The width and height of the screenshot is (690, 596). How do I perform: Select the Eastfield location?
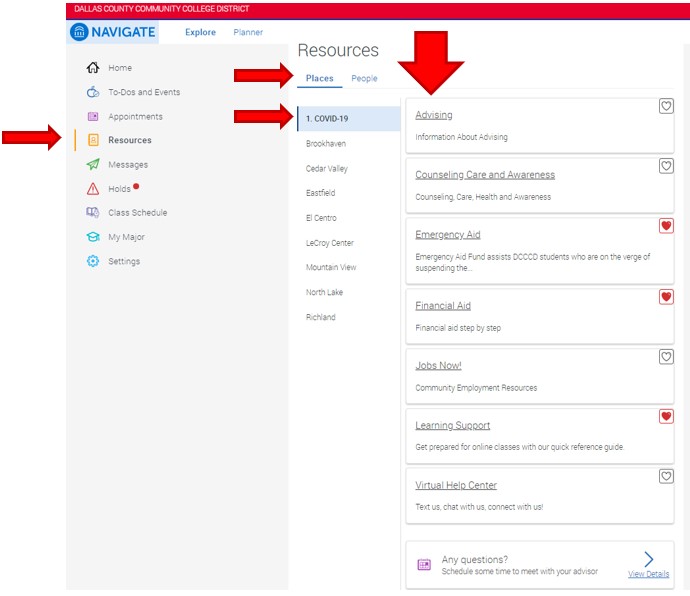(320, 193)
